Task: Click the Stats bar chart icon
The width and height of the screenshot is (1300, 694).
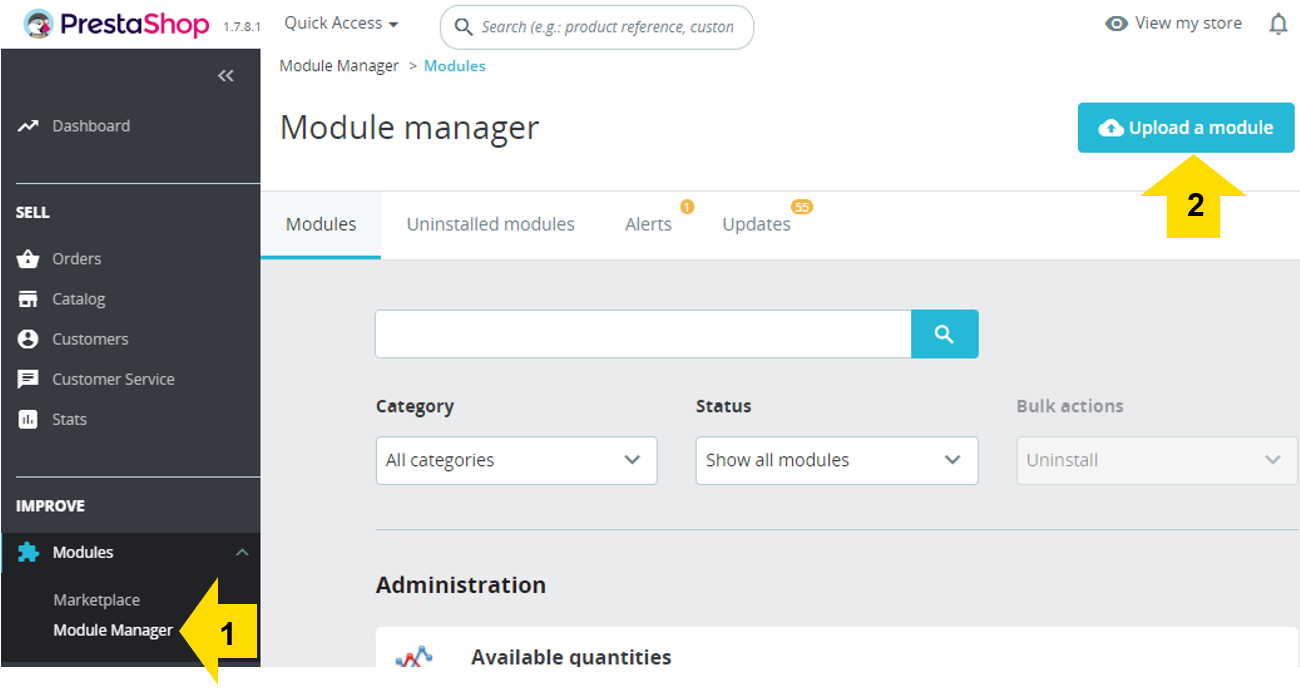Action: 28,419
